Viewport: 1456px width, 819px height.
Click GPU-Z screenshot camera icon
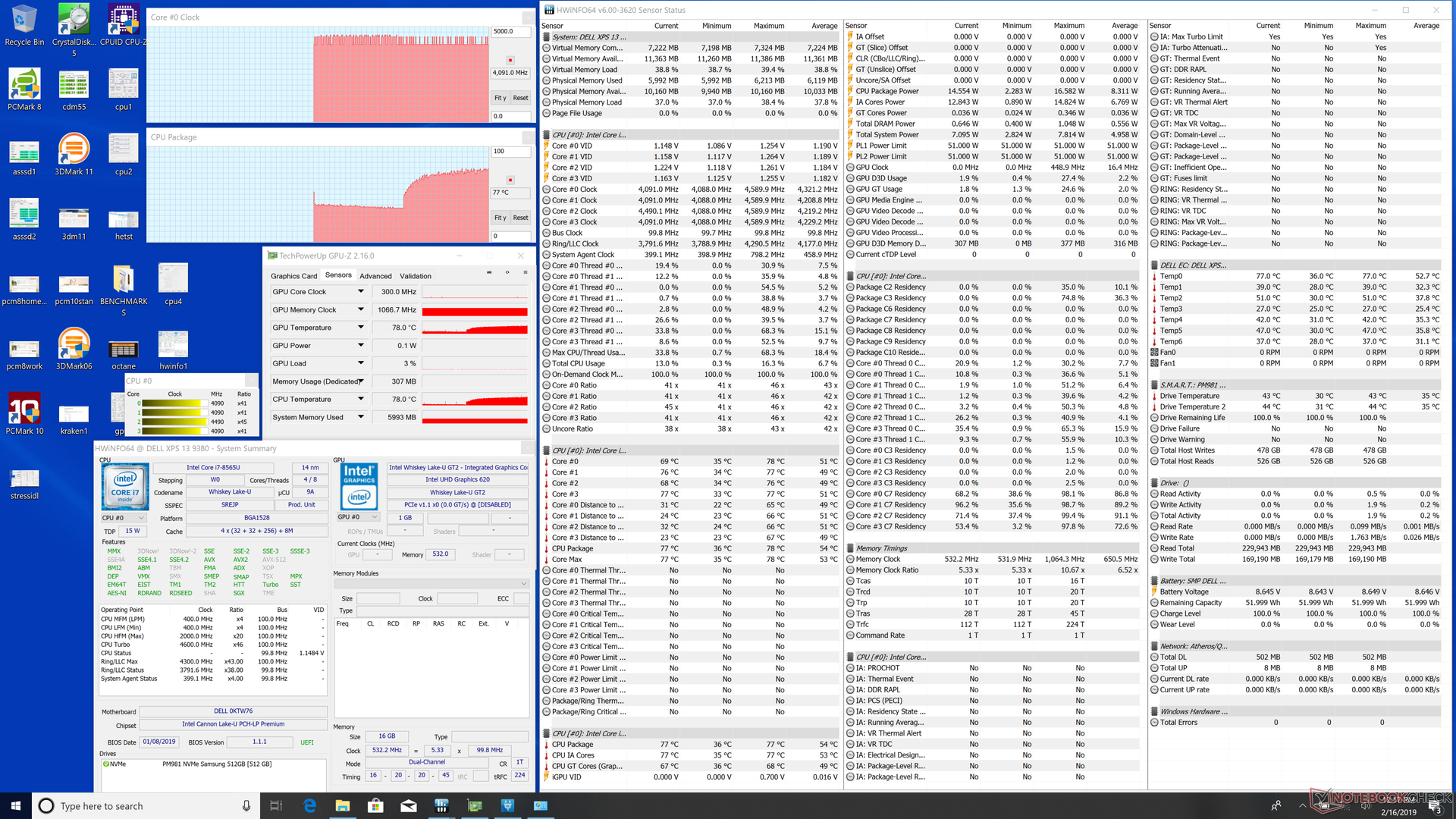pyautogui.click(x=489, y=272)
